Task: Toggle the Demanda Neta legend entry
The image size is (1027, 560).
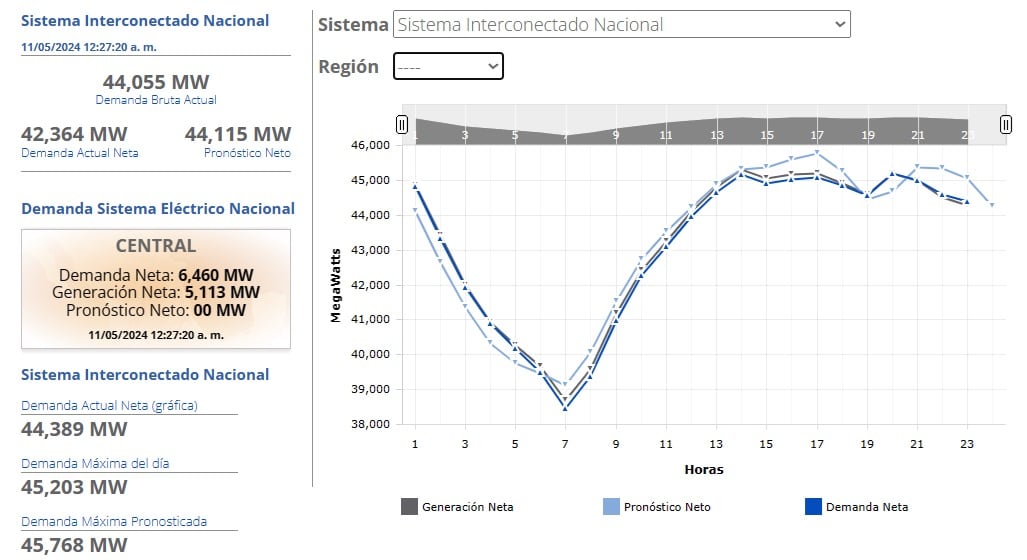Action: click(858, 507)
